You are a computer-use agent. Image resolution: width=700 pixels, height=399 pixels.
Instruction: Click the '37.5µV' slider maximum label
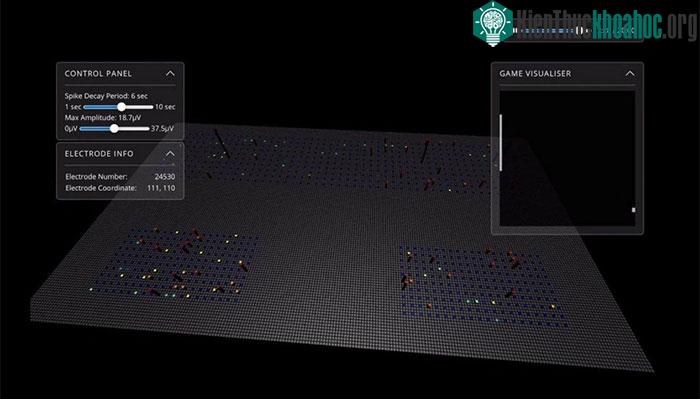(x=162, y=129)
